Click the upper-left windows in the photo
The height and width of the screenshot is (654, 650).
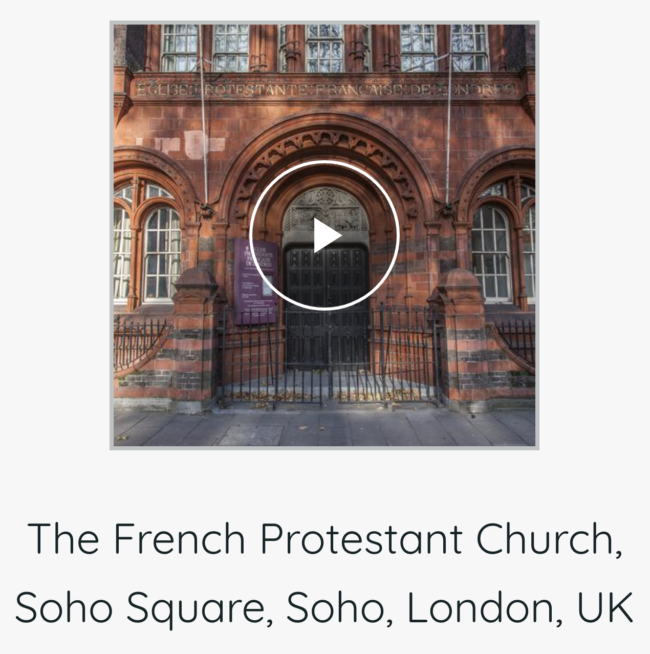tap(205, 47)
